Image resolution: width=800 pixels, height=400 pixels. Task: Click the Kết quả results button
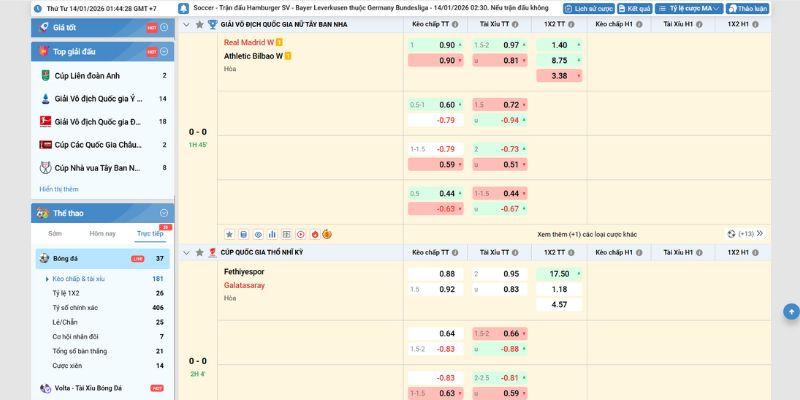coord(634,8)
